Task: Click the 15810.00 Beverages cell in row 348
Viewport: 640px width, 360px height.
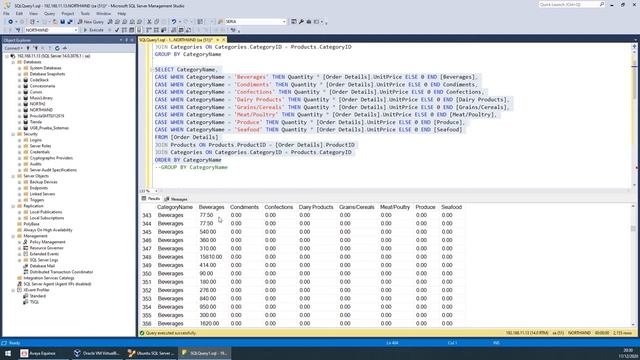Action: point(211,257)
